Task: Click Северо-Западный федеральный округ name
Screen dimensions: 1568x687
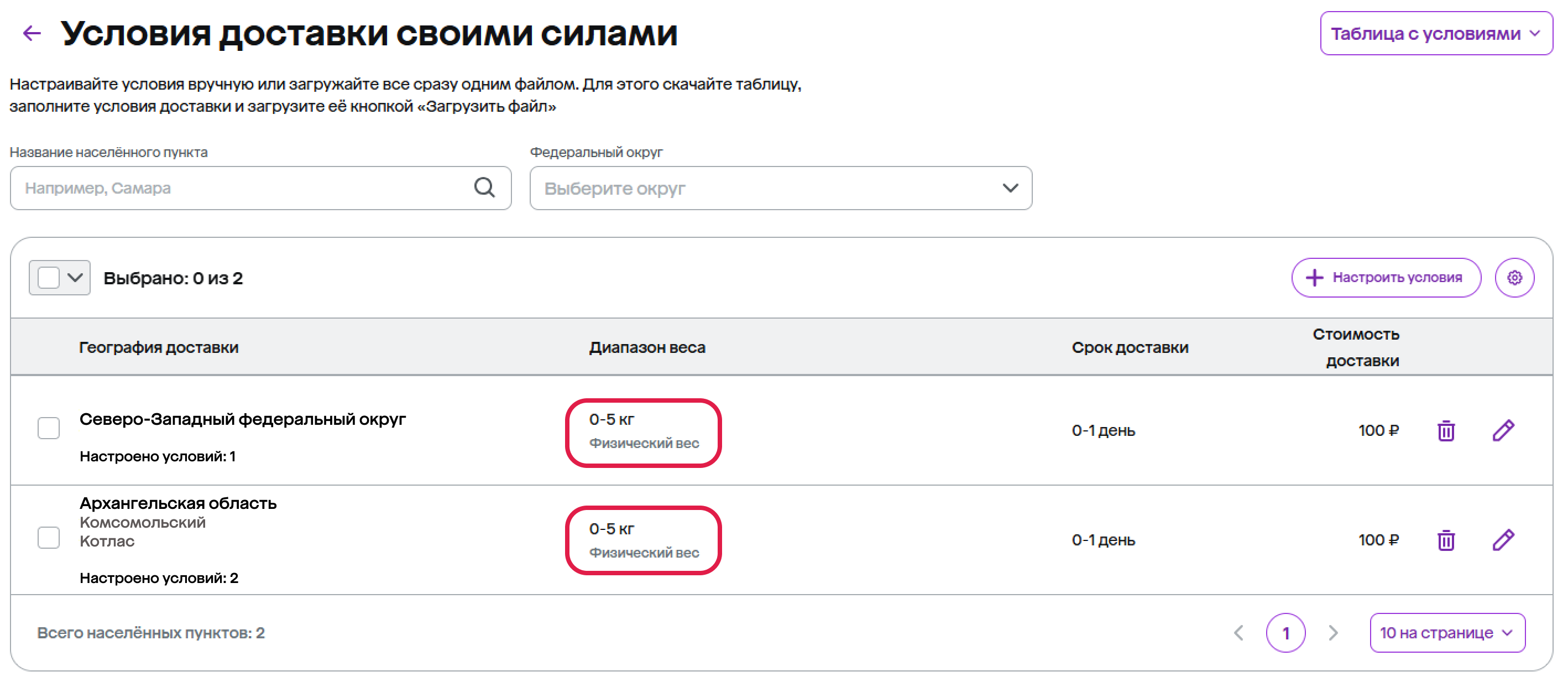Action: tap(242, 419)
